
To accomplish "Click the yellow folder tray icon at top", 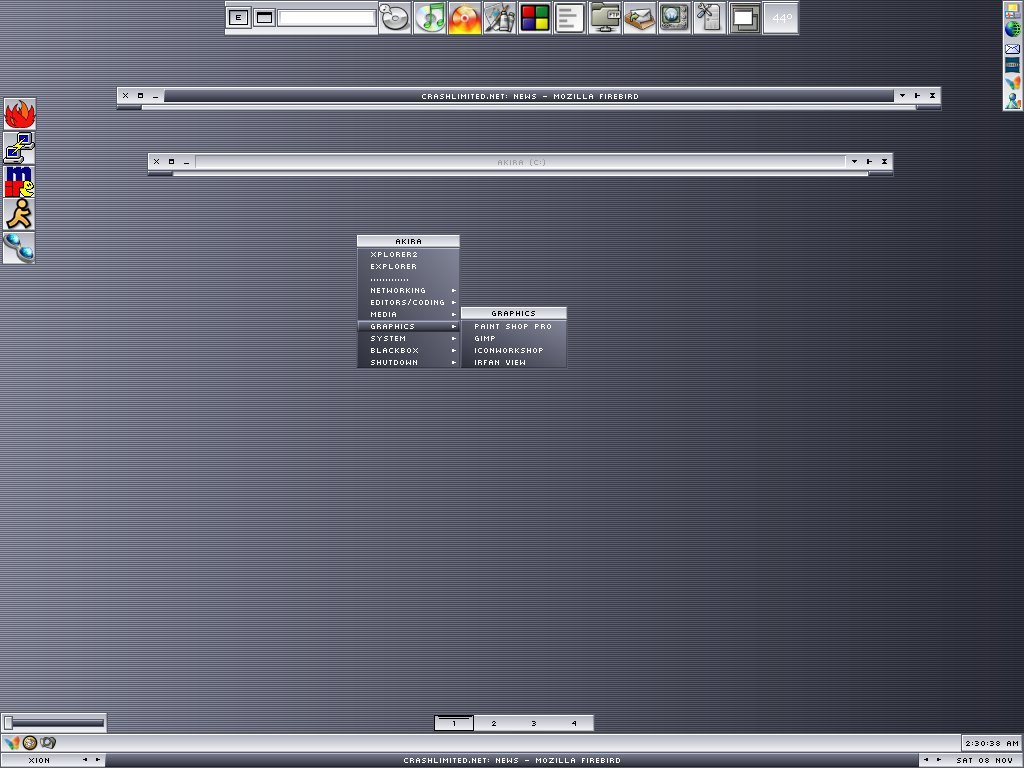I will click(x=1012, y=10).
